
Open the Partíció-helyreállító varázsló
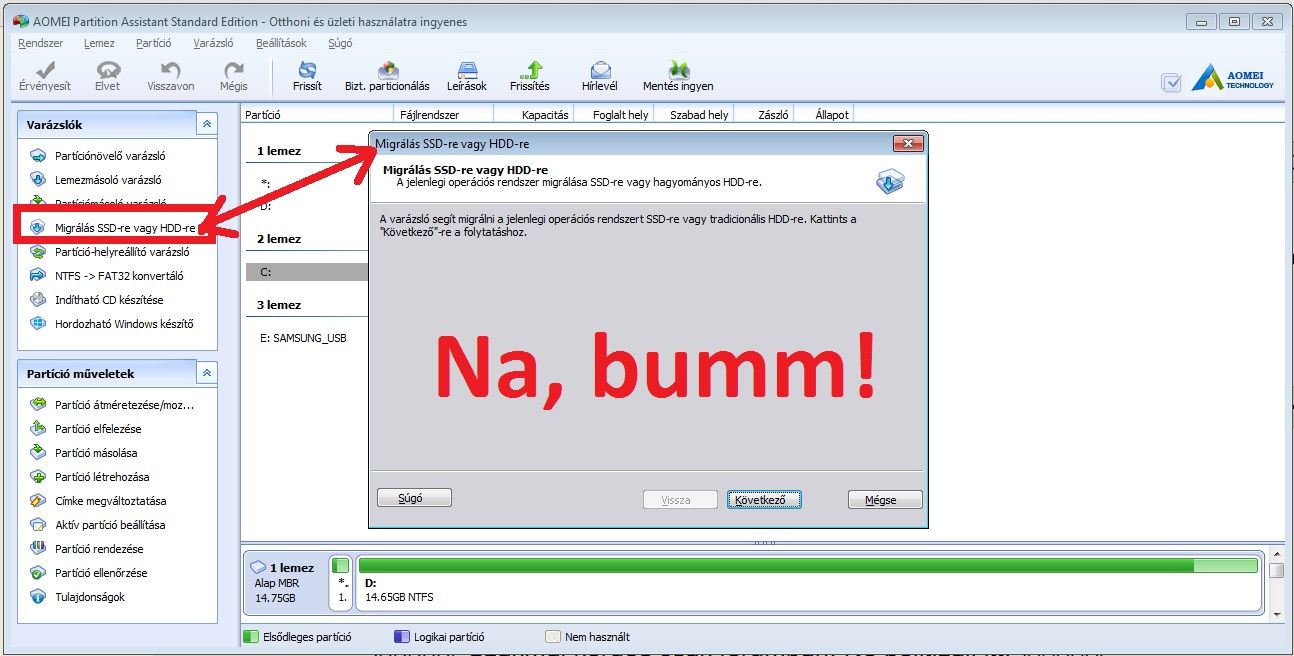109,252
